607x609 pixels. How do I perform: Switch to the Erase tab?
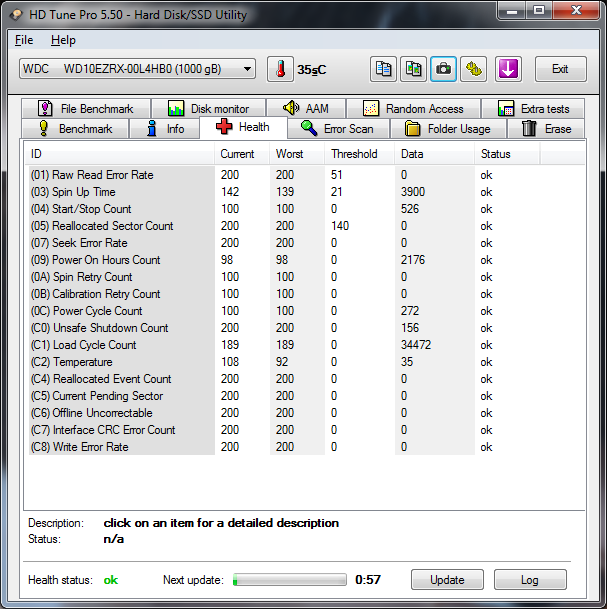tap(546, 129)
